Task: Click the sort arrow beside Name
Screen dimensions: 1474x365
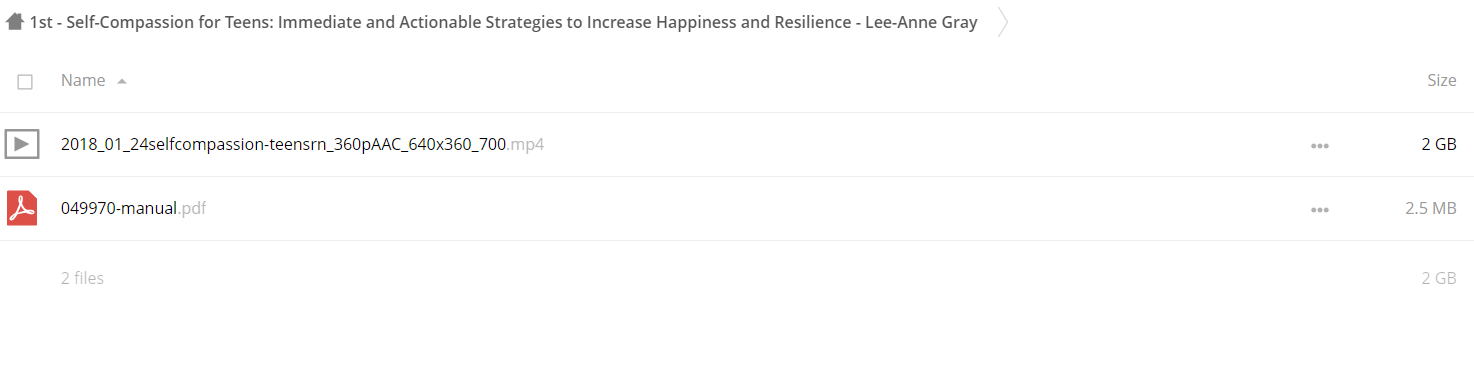Action: [122, 81]
